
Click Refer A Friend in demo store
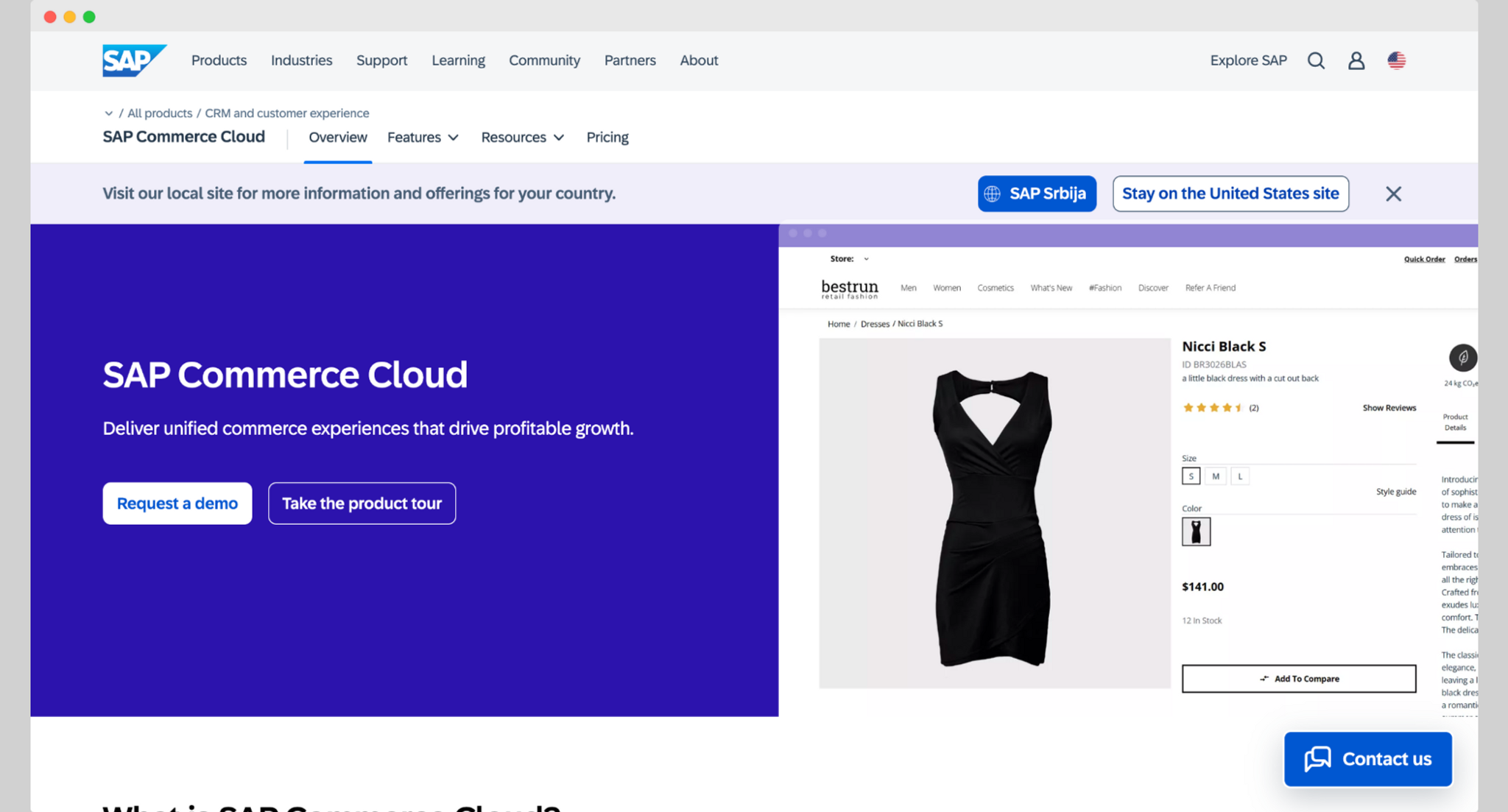point(1210,288)
